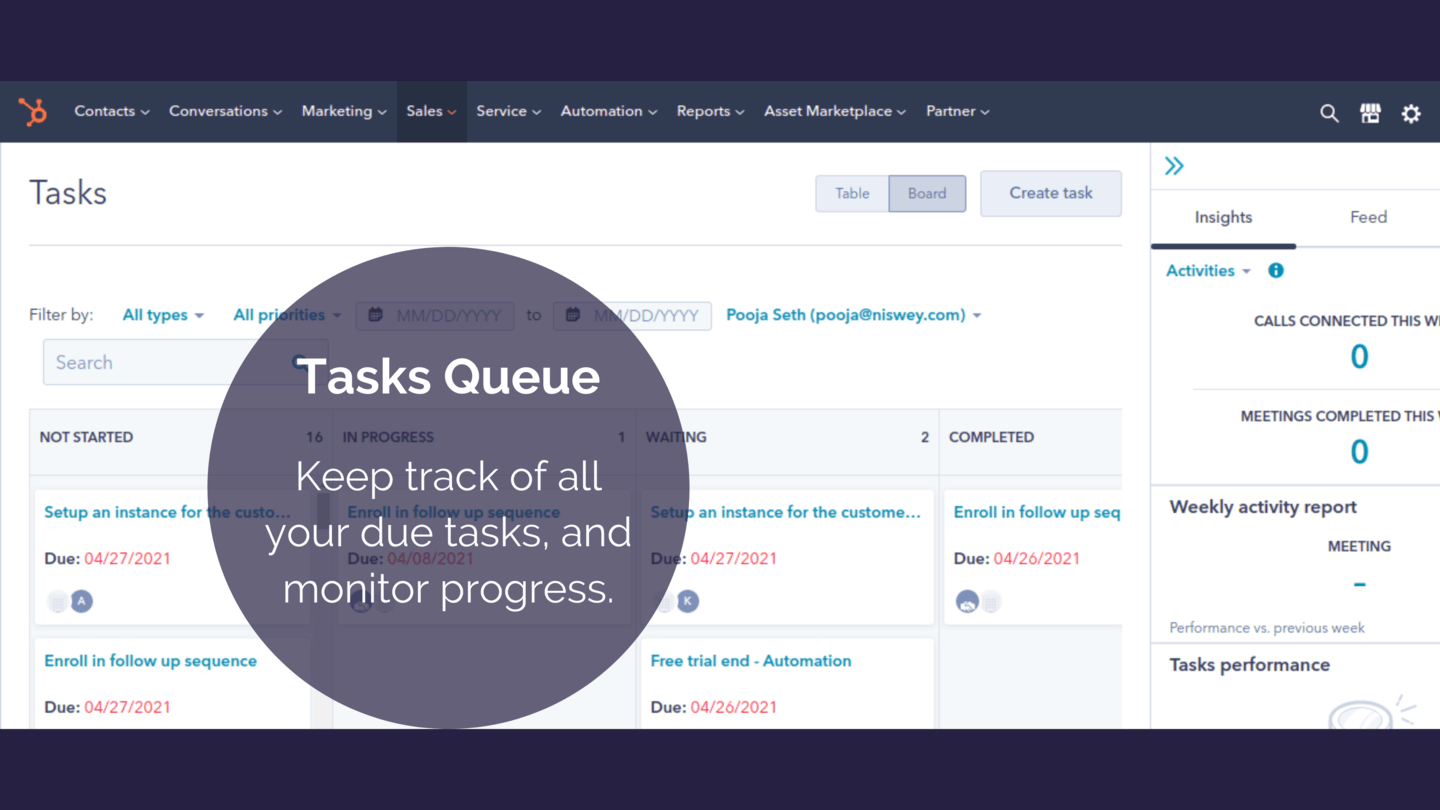Switch to Board view
This screenshot has height=810, width=1440.
click(x=927, y=194)
